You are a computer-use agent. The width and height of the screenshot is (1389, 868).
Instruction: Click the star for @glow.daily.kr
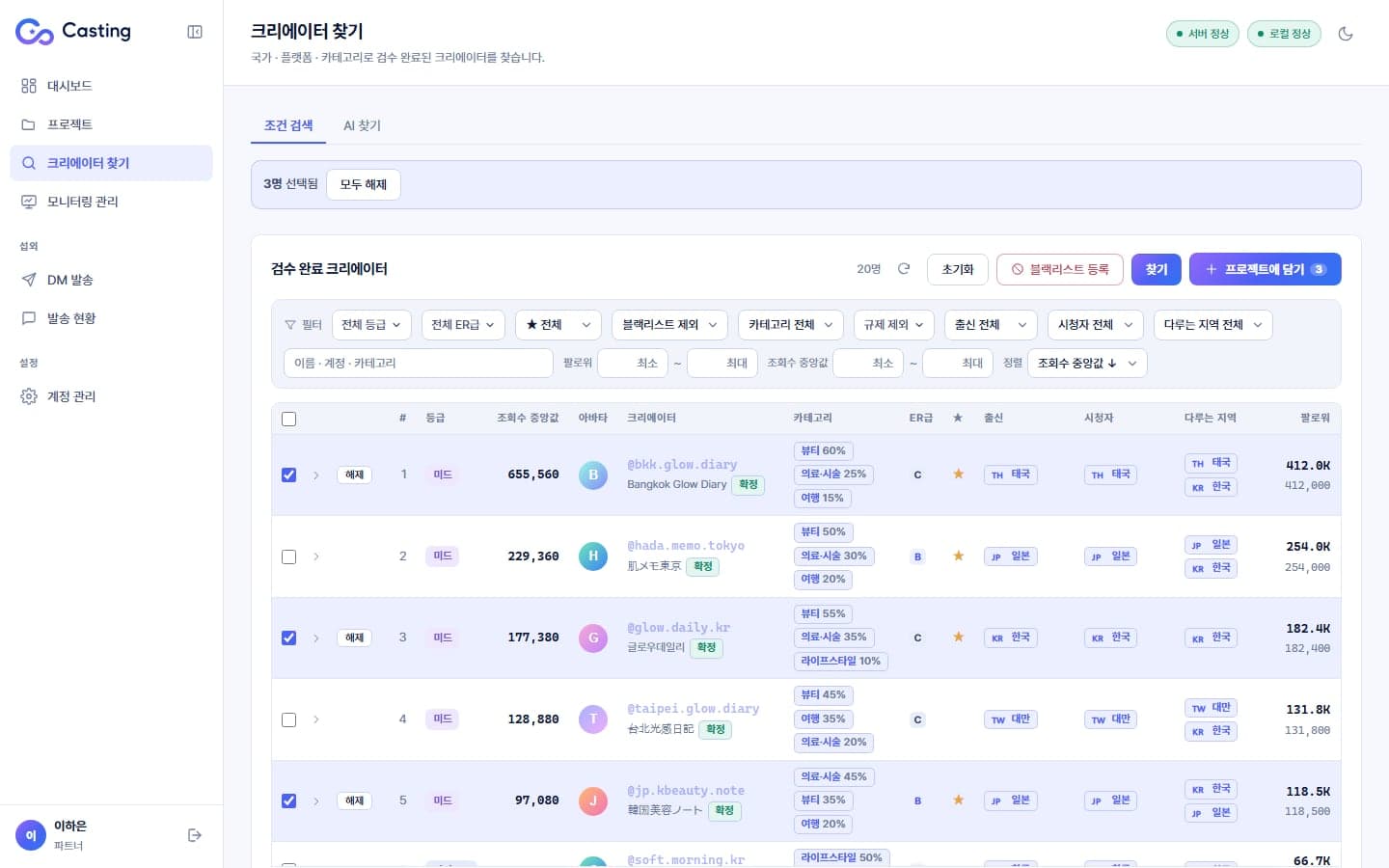[x=958, y=637]
